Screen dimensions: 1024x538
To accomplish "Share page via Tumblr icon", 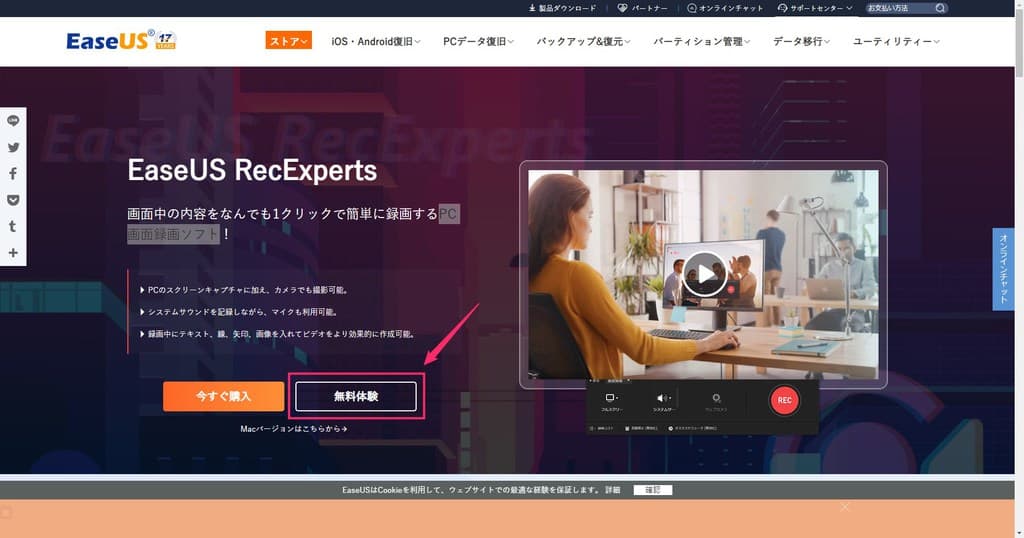I will coord(13,226).
